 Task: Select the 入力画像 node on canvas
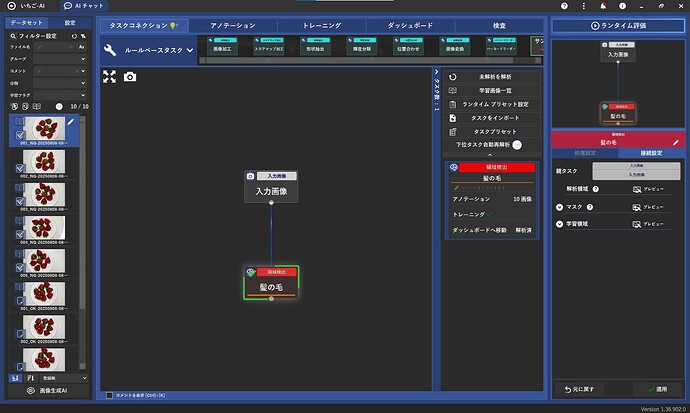tap(271, 186)
